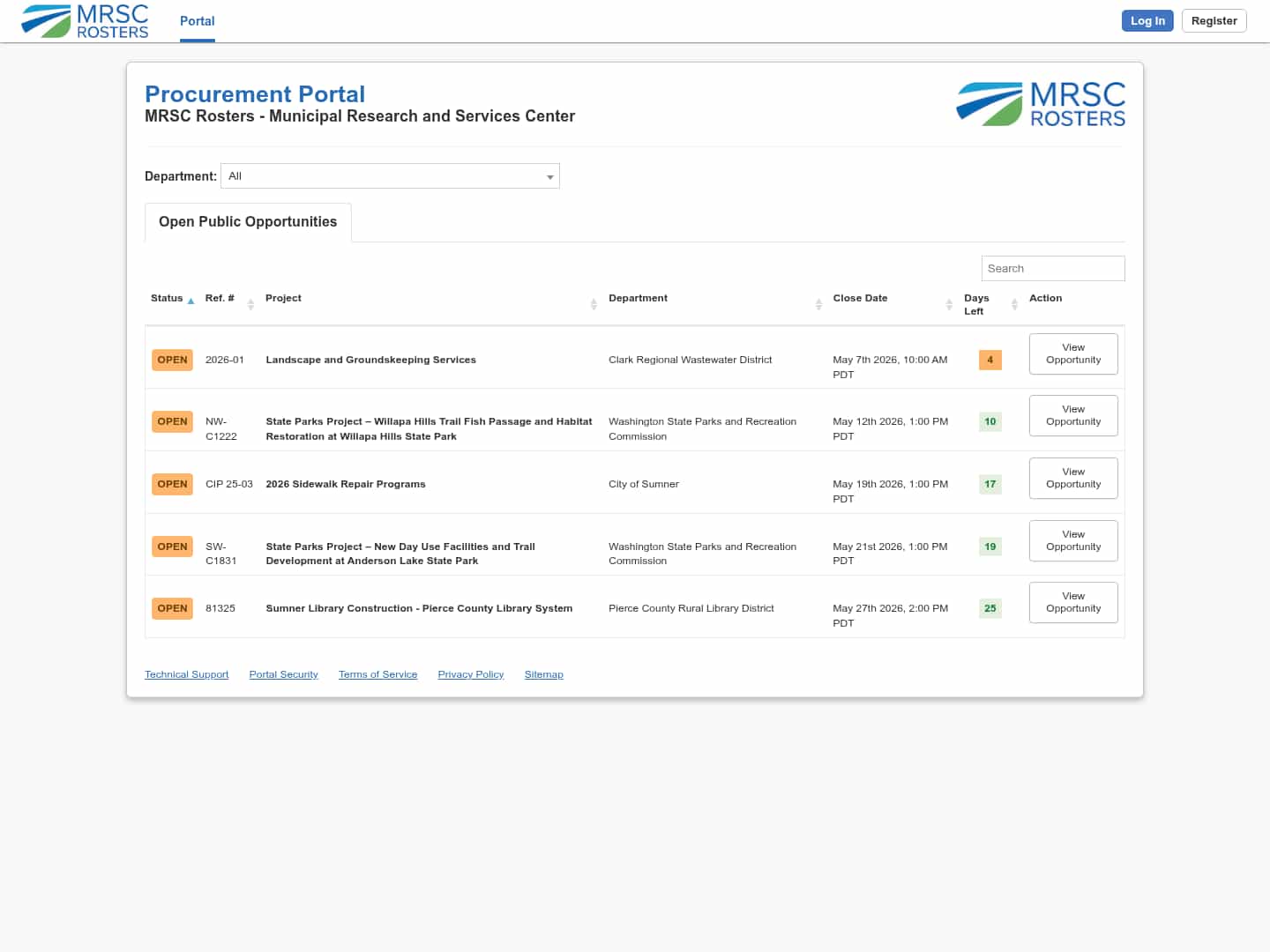This screenshot has width=1270, height=952.
Task: Click the 2026 Sidewalk Repair Programs title
Action: point(346,484)
